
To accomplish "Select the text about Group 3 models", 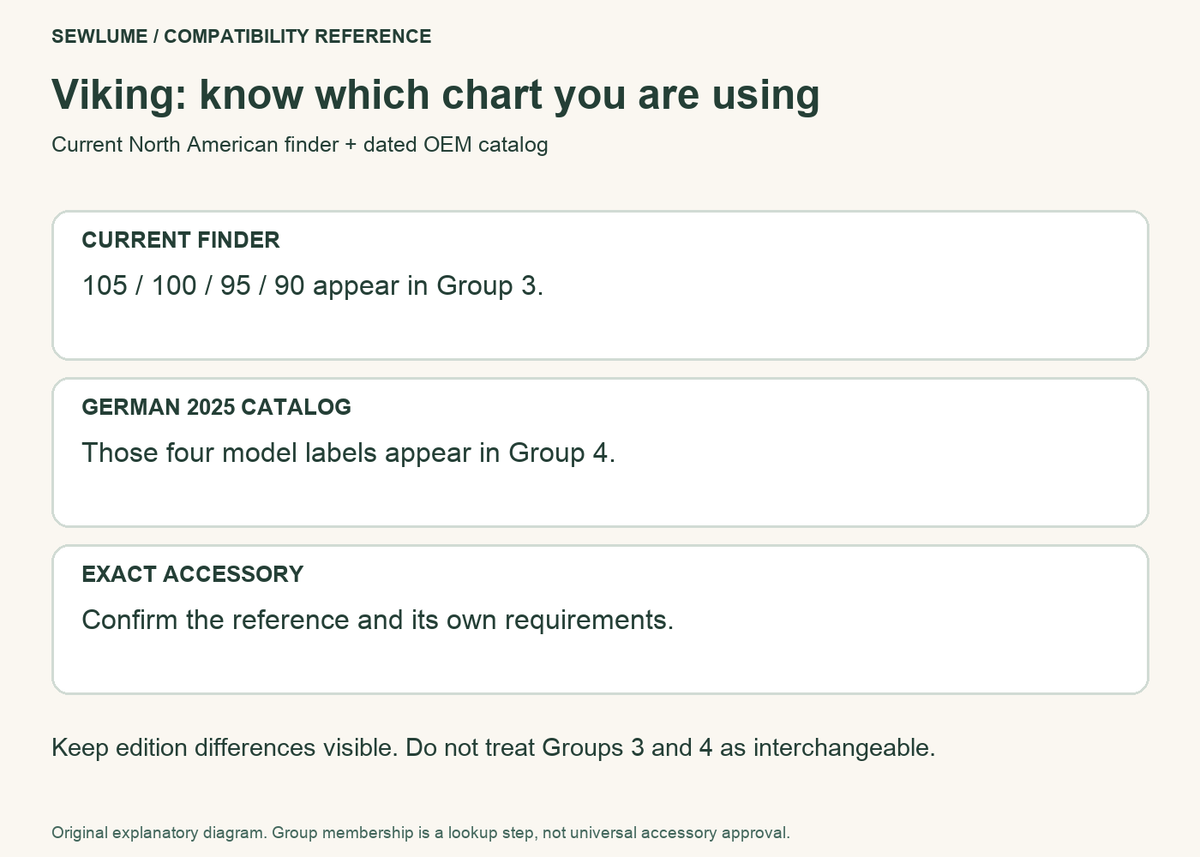I will (313, 286).
